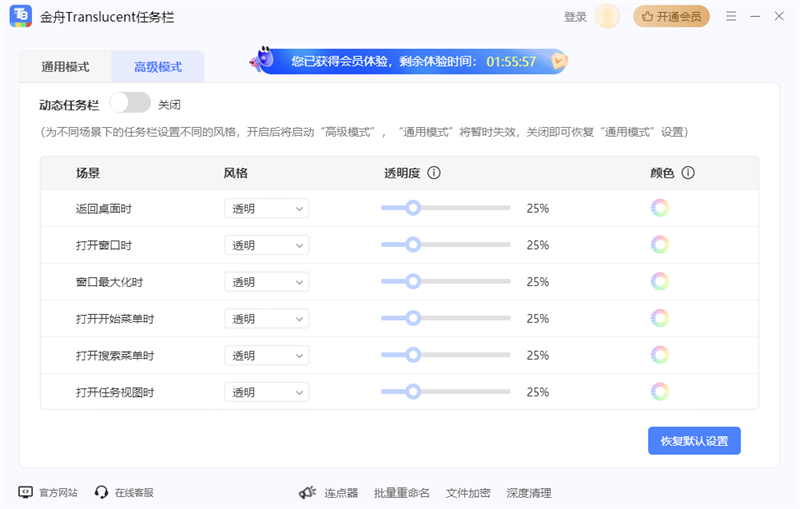Click the 透明度 info icon
This screenshot has height=509, width=800.
click(x=434, y=173)
